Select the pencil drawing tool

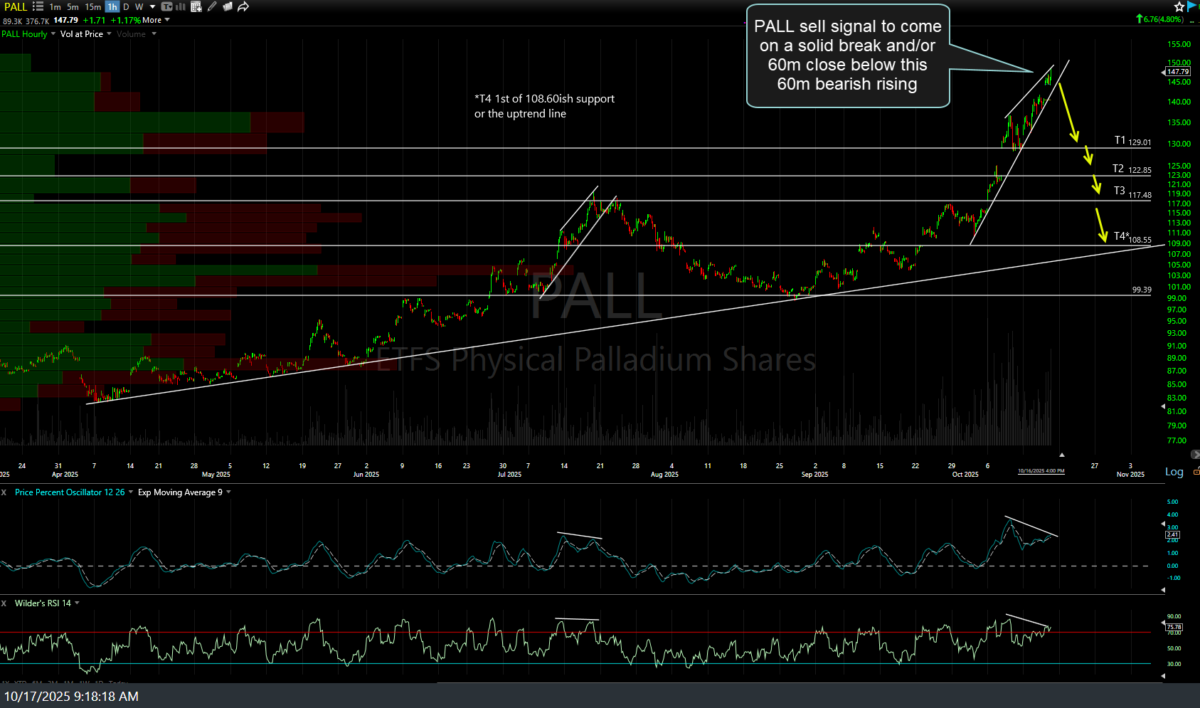click(213, 7)
